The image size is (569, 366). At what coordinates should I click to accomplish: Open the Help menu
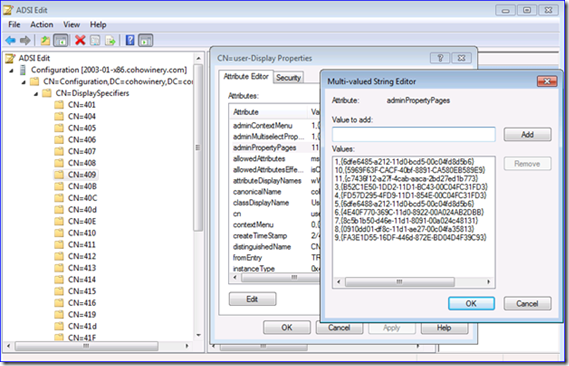98,25
